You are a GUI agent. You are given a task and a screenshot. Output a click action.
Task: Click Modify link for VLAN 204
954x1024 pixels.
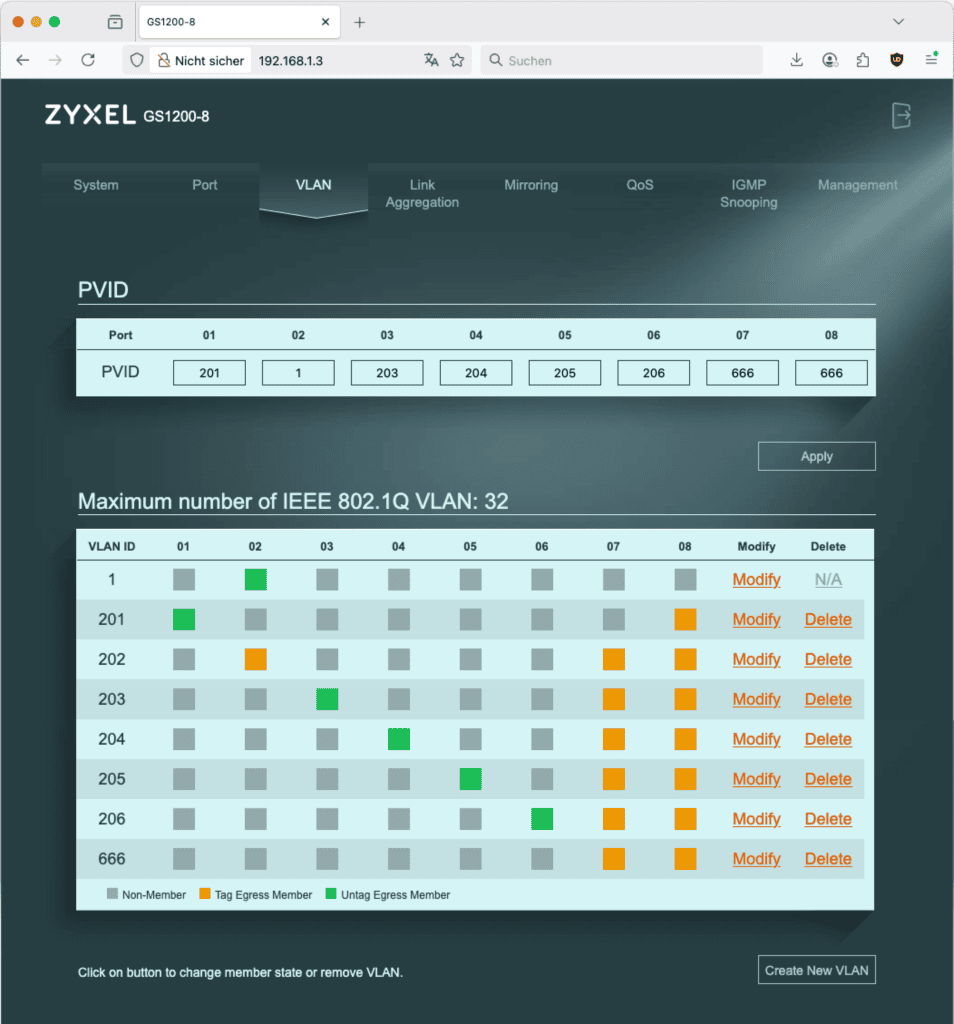[756, 739]
